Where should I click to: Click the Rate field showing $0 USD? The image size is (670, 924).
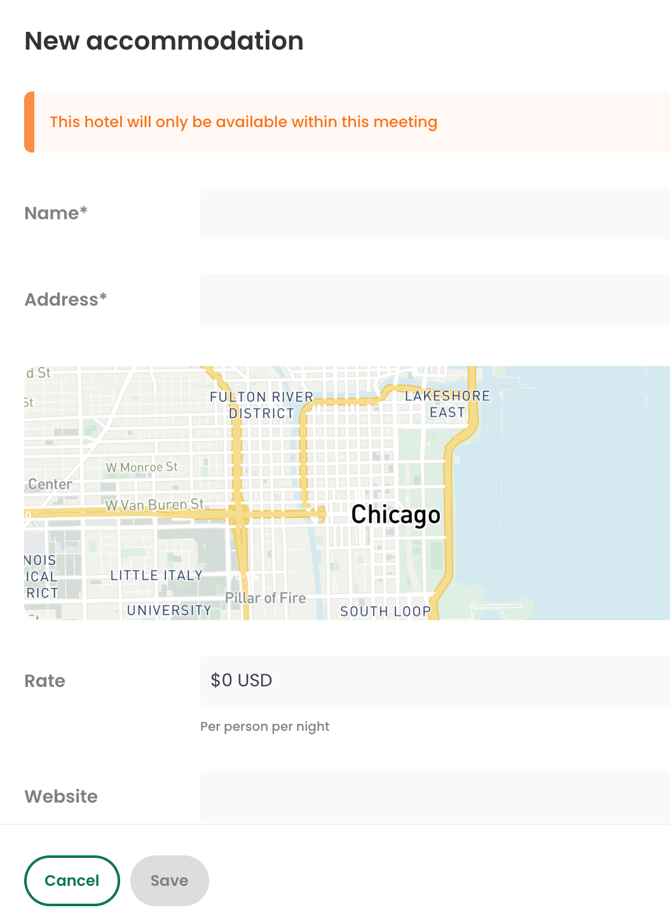coord(435,681)
